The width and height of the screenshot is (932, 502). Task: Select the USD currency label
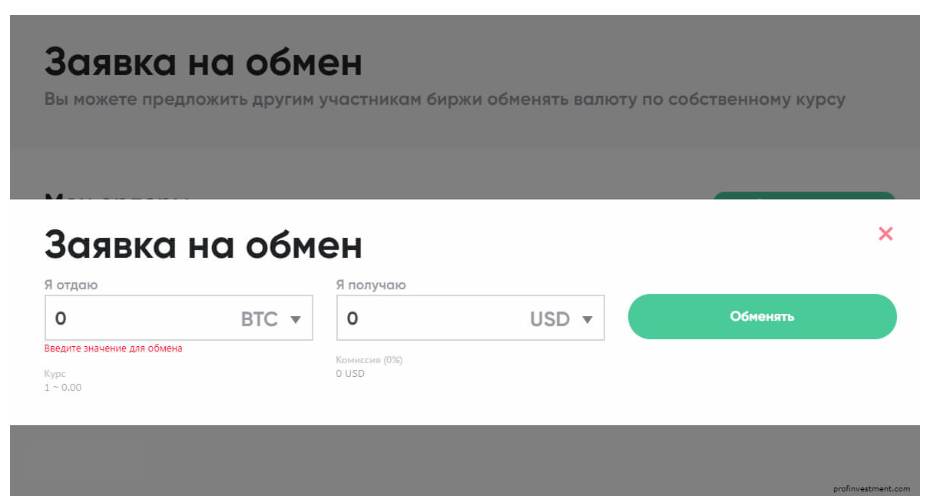click(549, 320)
